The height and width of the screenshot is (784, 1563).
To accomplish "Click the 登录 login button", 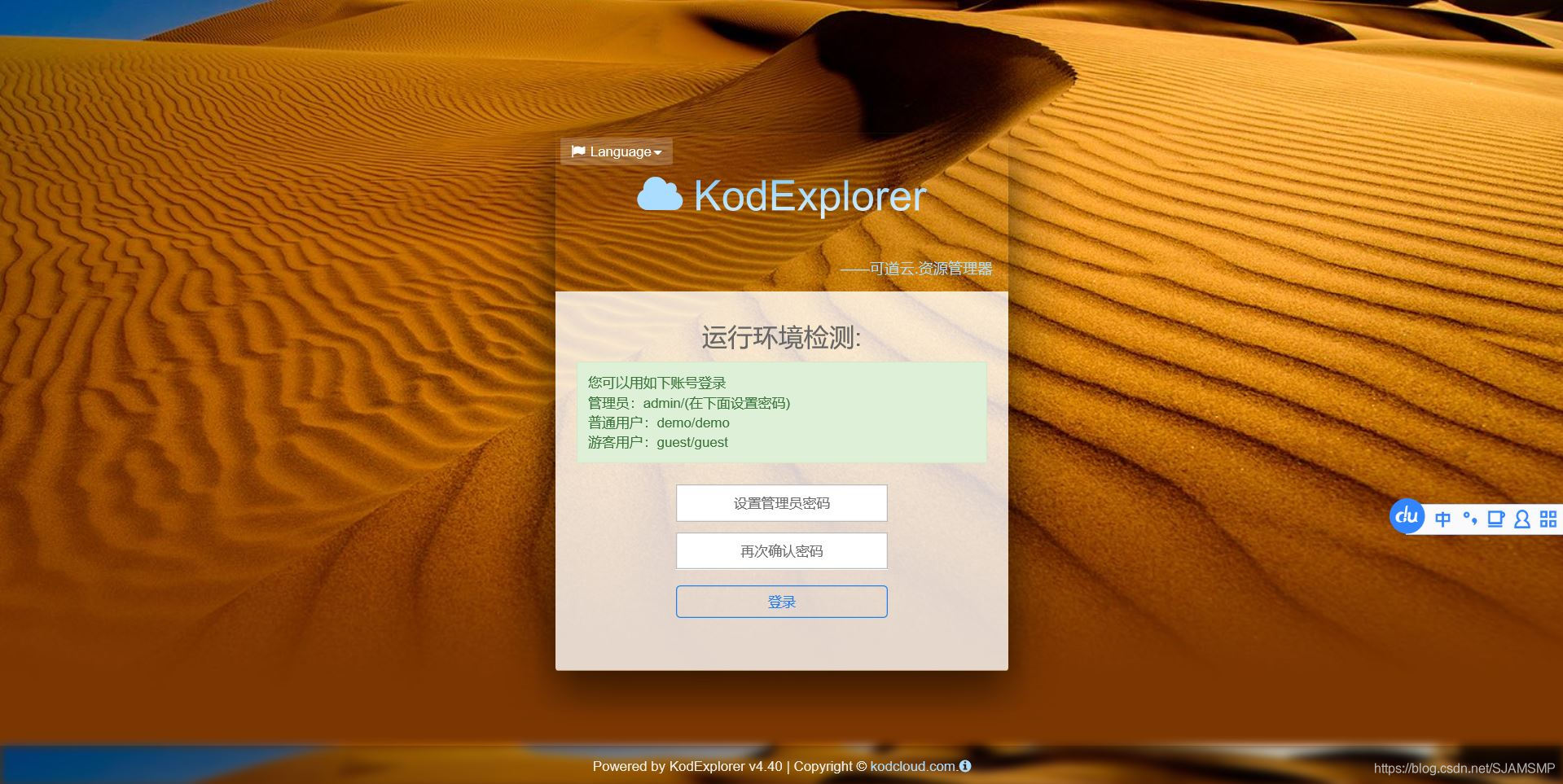I will [781, 602].
